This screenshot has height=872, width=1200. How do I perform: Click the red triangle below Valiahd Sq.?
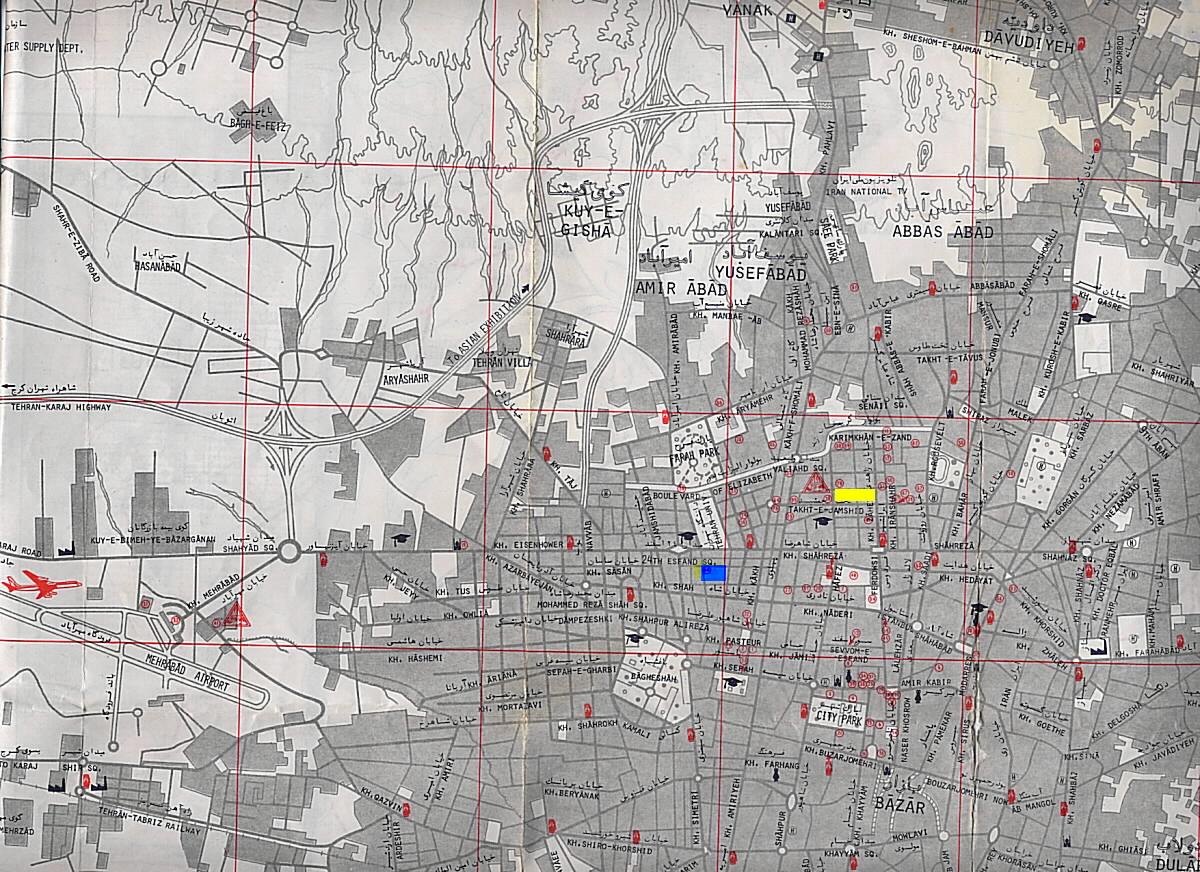click(815, 486)
